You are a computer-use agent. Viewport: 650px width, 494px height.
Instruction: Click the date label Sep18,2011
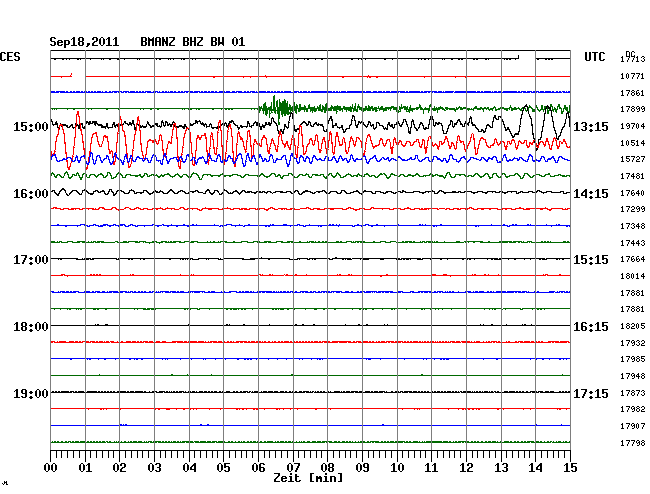click(x=84, y=42)
